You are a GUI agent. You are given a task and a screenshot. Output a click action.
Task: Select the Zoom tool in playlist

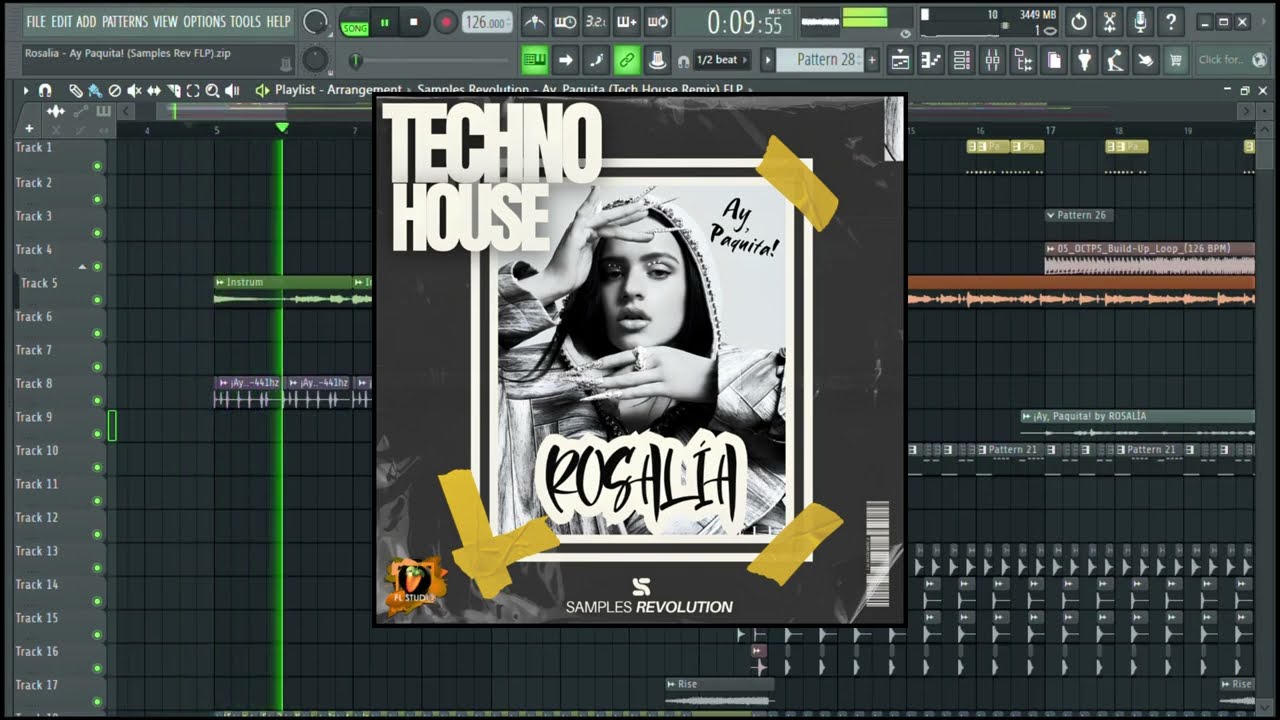[x=212, y=90]
